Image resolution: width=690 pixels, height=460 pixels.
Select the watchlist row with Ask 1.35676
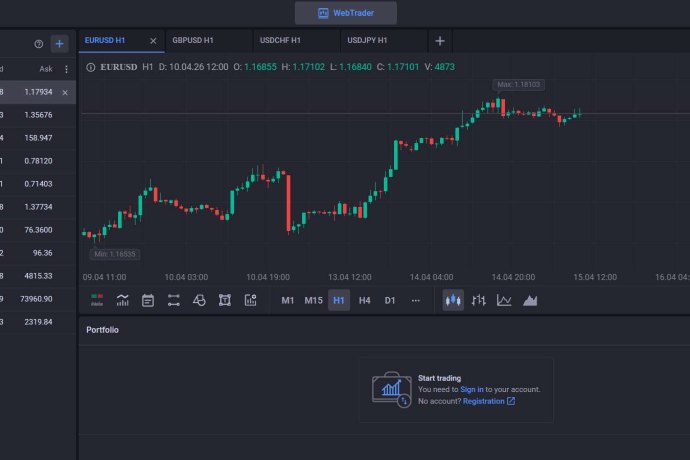(38, 115)
